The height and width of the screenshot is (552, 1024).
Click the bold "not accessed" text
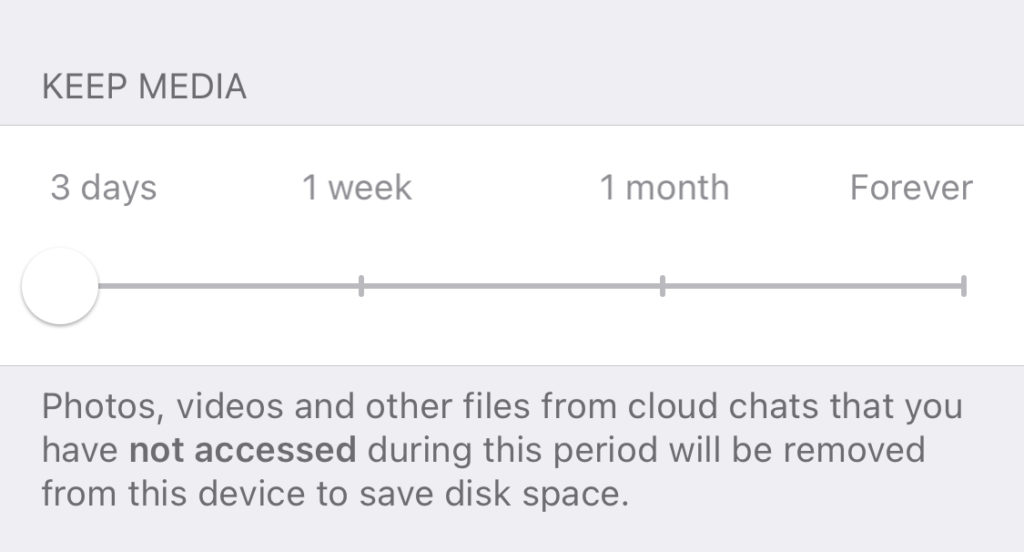pyautogui.click(x=242, y=450)
